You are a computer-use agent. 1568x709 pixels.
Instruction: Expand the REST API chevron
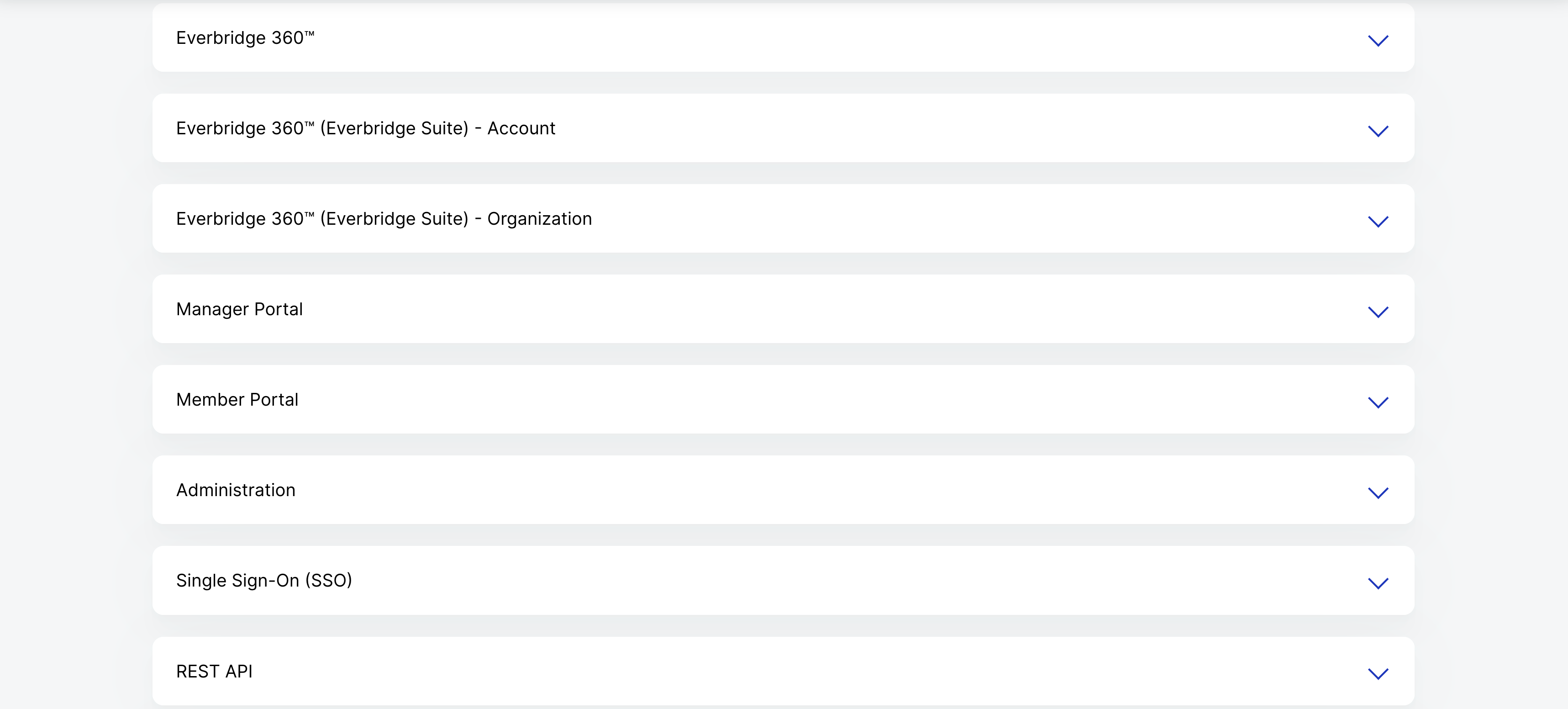(x=1378, y=673)
